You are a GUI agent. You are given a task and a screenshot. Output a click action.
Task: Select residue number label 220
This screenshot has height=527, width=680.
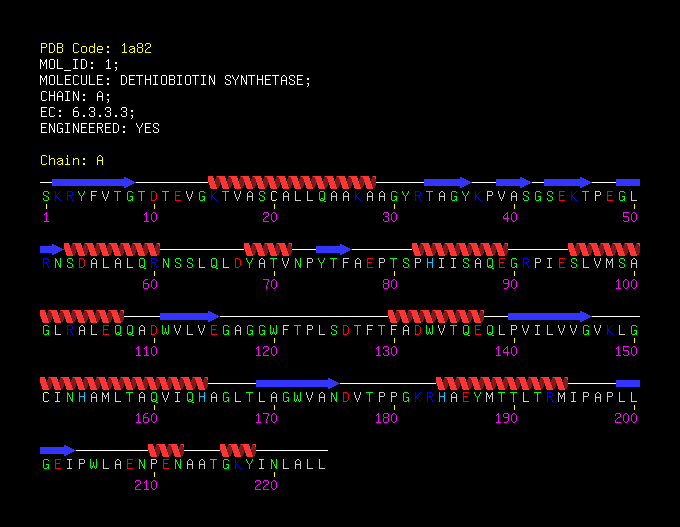(266, 485)
